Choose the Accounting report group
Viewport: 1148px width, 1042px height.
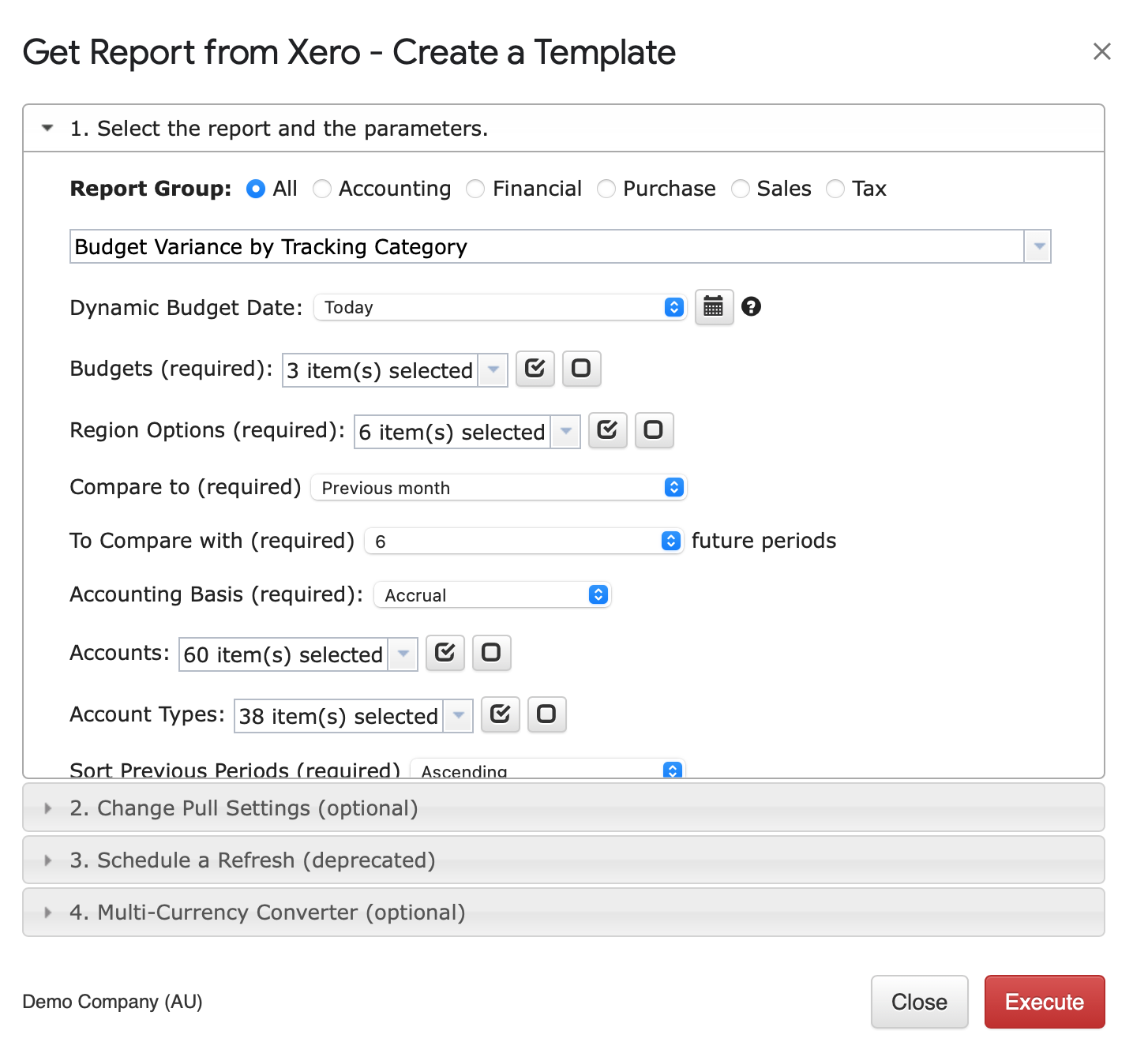pyautogui.click(x=322, y=189)
